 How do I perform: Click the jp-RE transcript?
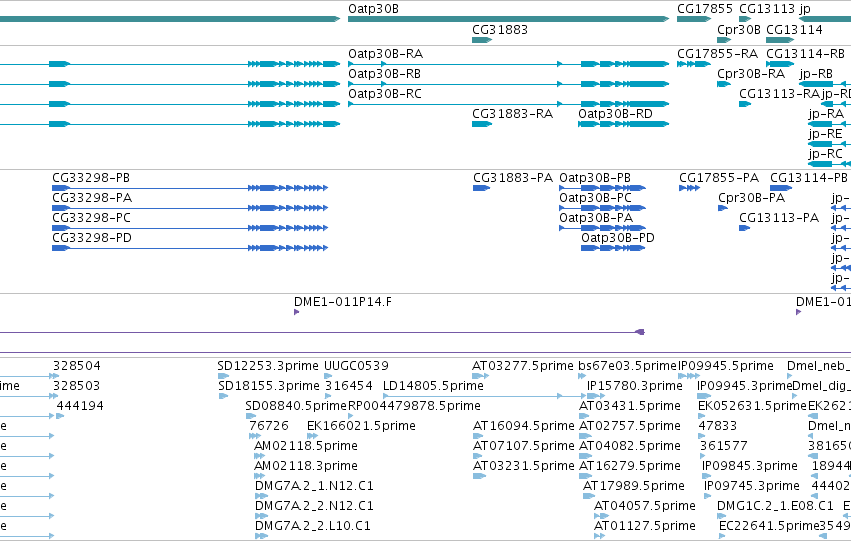coord(825,134)
